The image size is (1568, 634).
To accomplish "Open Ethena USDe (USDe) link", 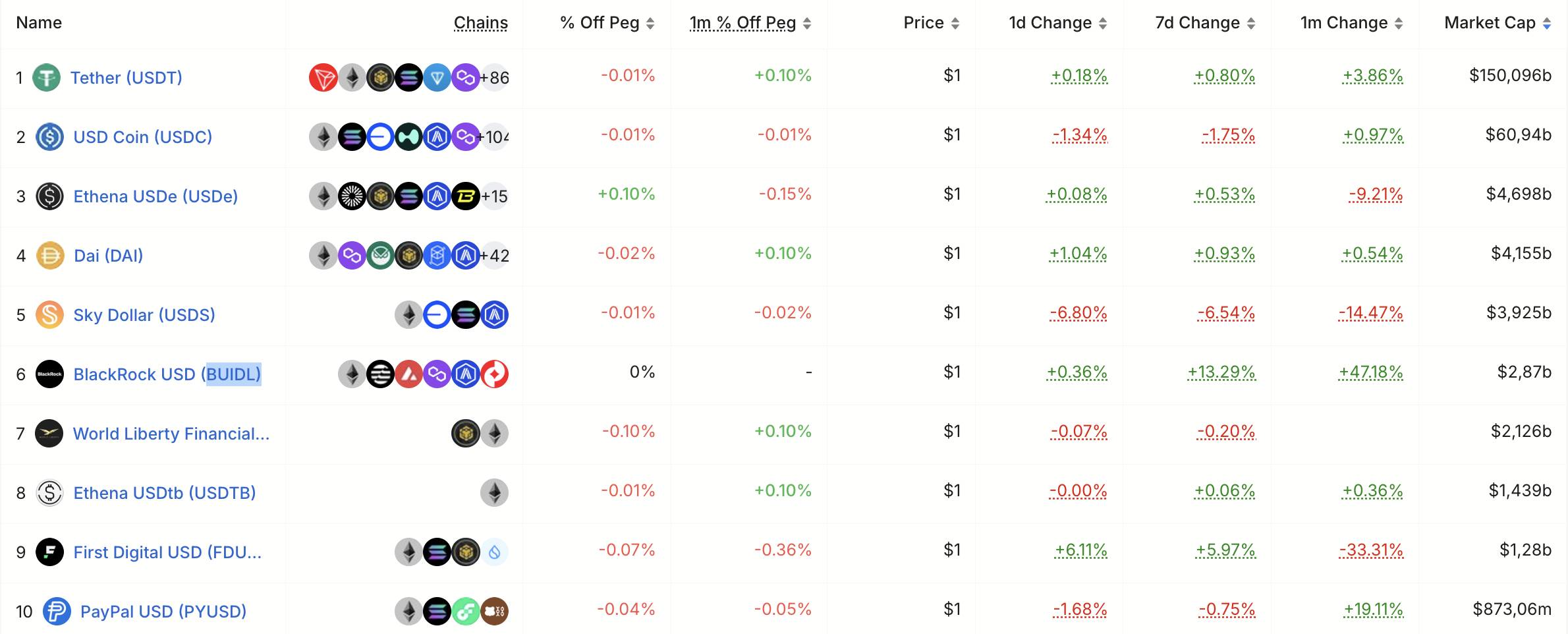I will pos(155,196).
